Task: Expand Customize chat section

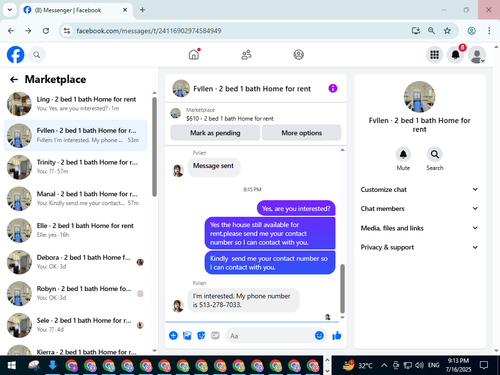Action: [419, 189]
